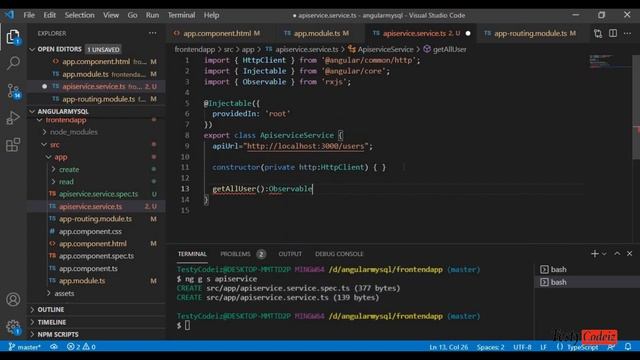Change indentation via Spaces: 2
Screen dimensions: 640x360
490,347
